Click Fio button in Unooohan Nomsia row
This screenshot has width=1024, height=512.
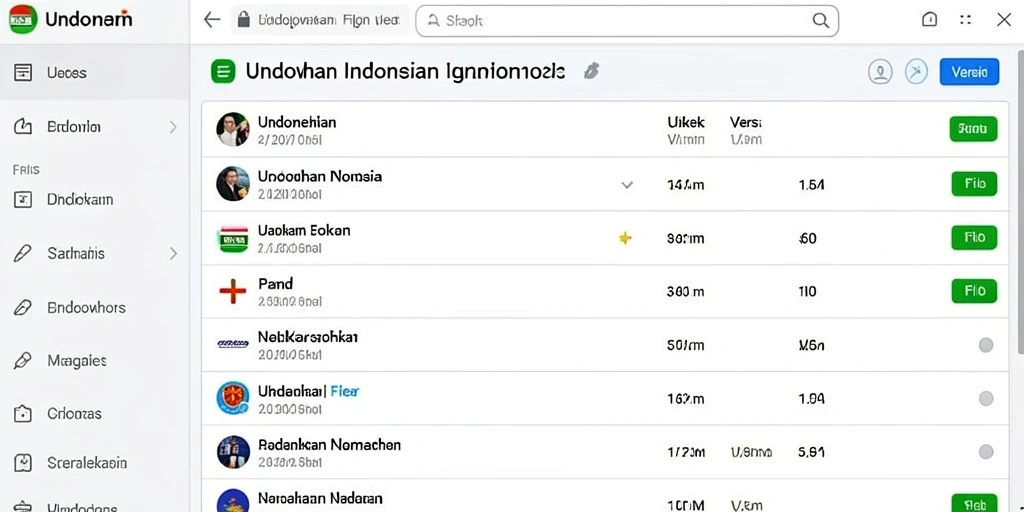[974, 184]
